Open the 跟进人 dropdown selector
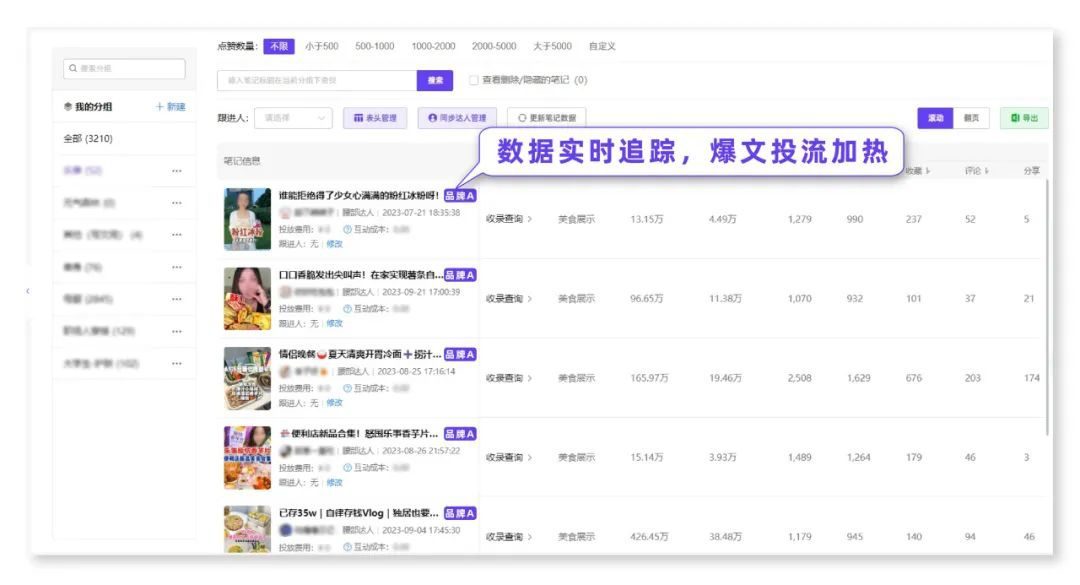 [293, 118]
